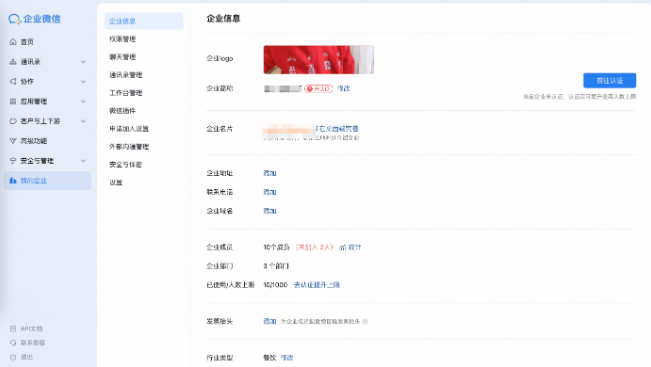This screenshot has width=651, height=367.
Task: Click the 退出 logout icon
Action: pyautogui.click(x=13, y=357)
